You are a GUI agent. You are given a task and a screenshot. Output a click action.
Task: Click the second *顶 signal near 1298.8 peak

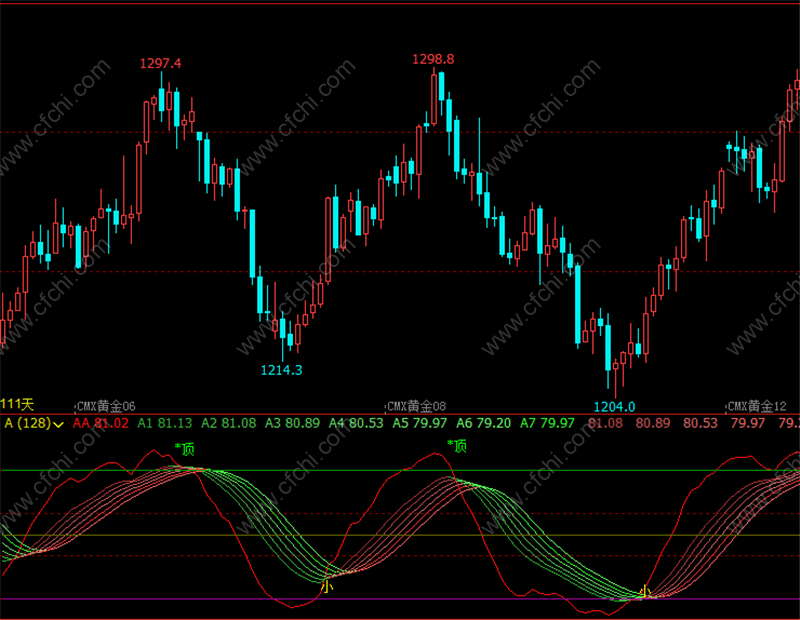click(457, 446)
